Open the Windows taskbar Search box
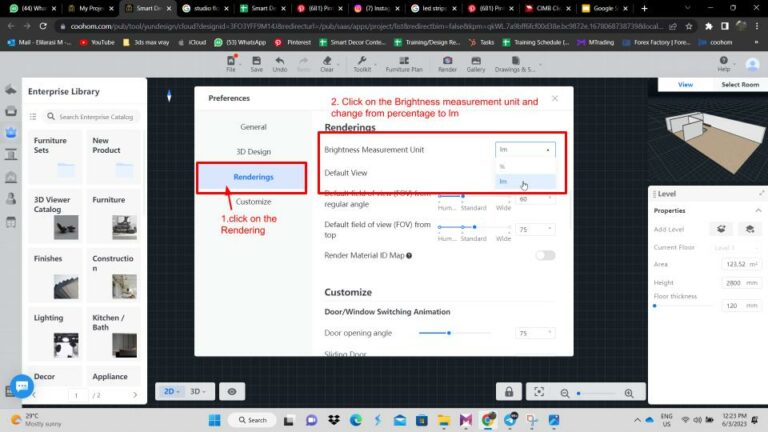Screen dimensions: 768x432 coord(252,420)
